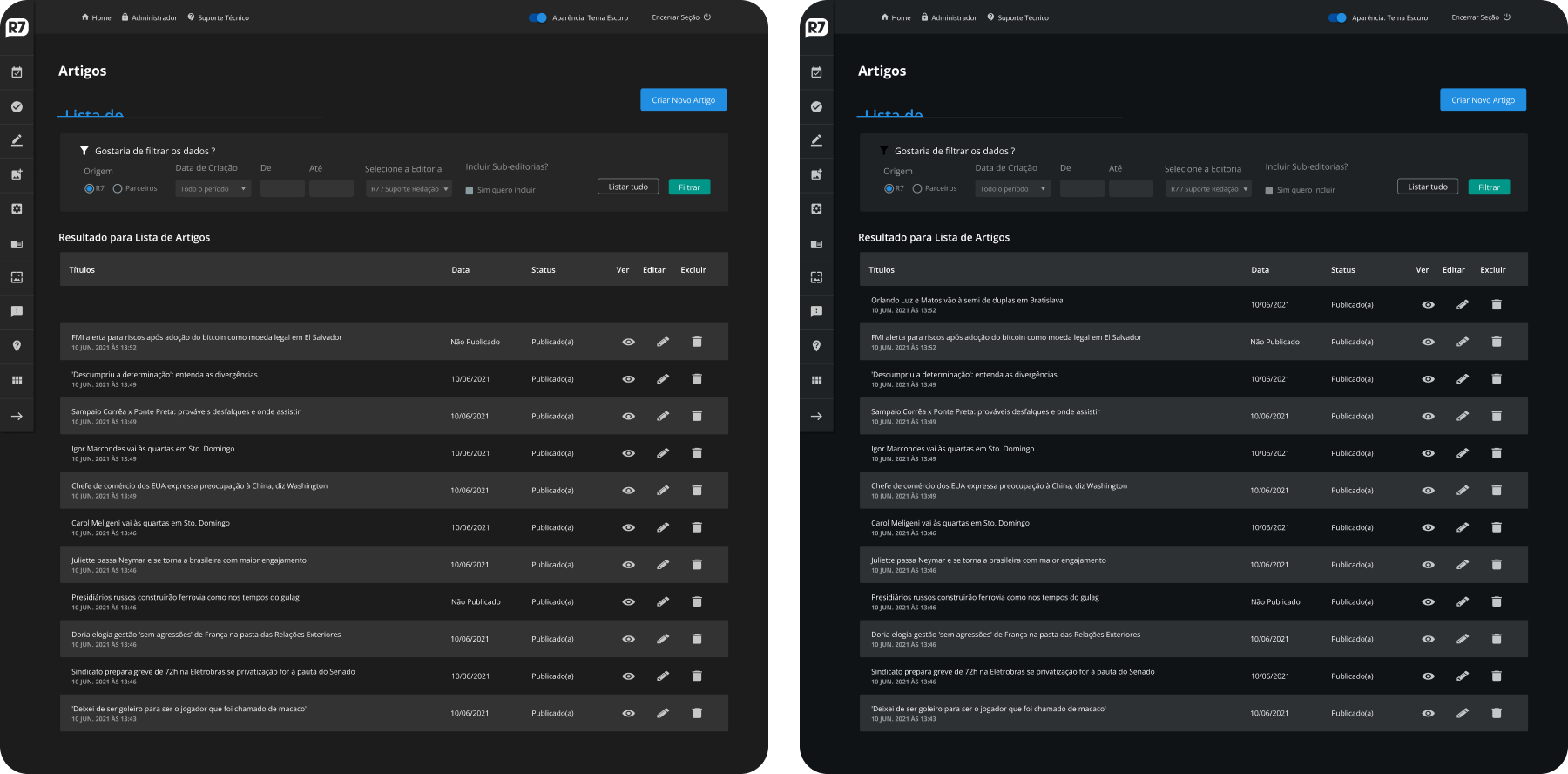Open Administrador in the right mockup

950,17
